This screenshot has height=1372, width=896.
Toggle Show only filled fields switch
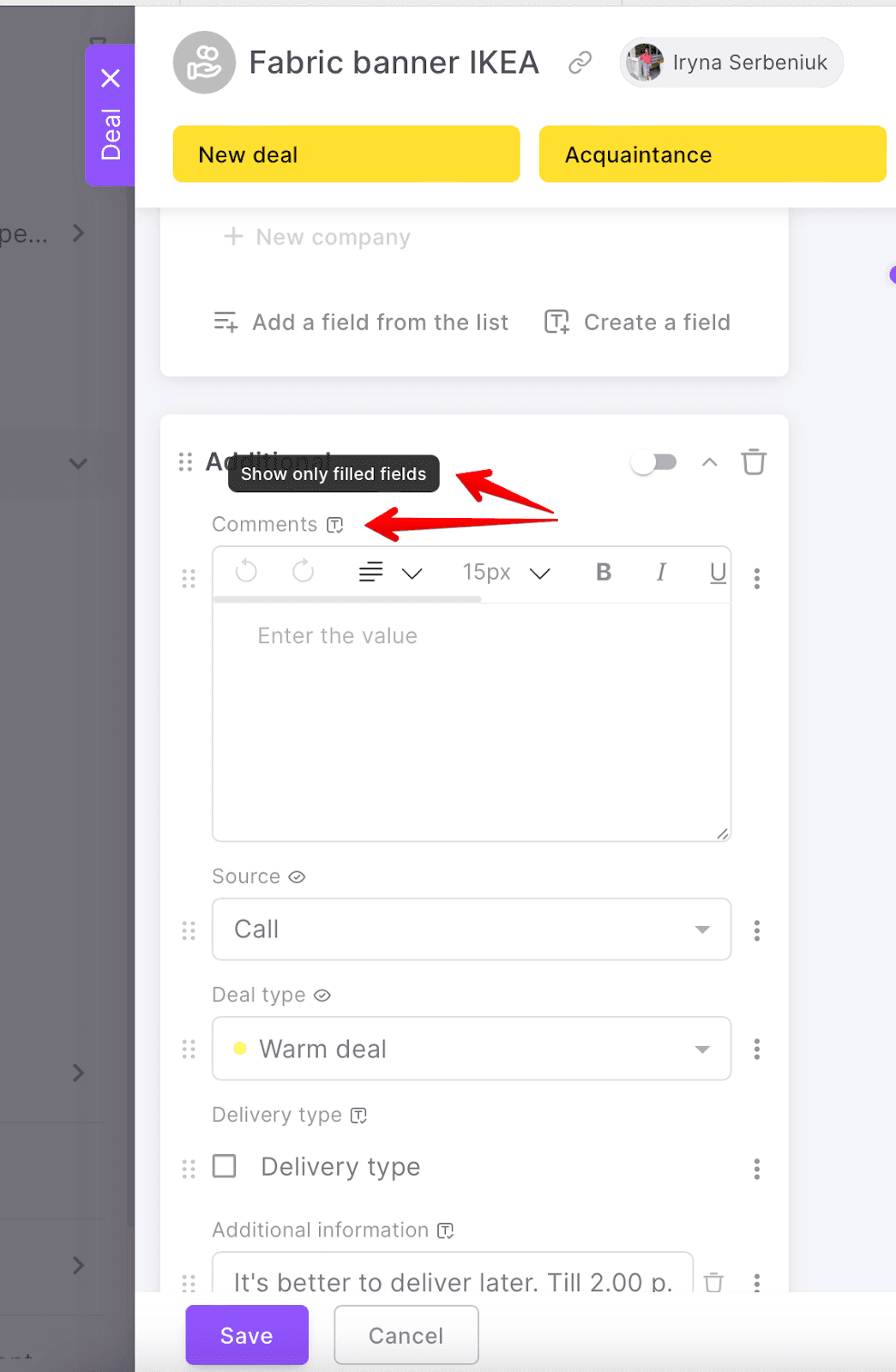(x=654, y=463)
